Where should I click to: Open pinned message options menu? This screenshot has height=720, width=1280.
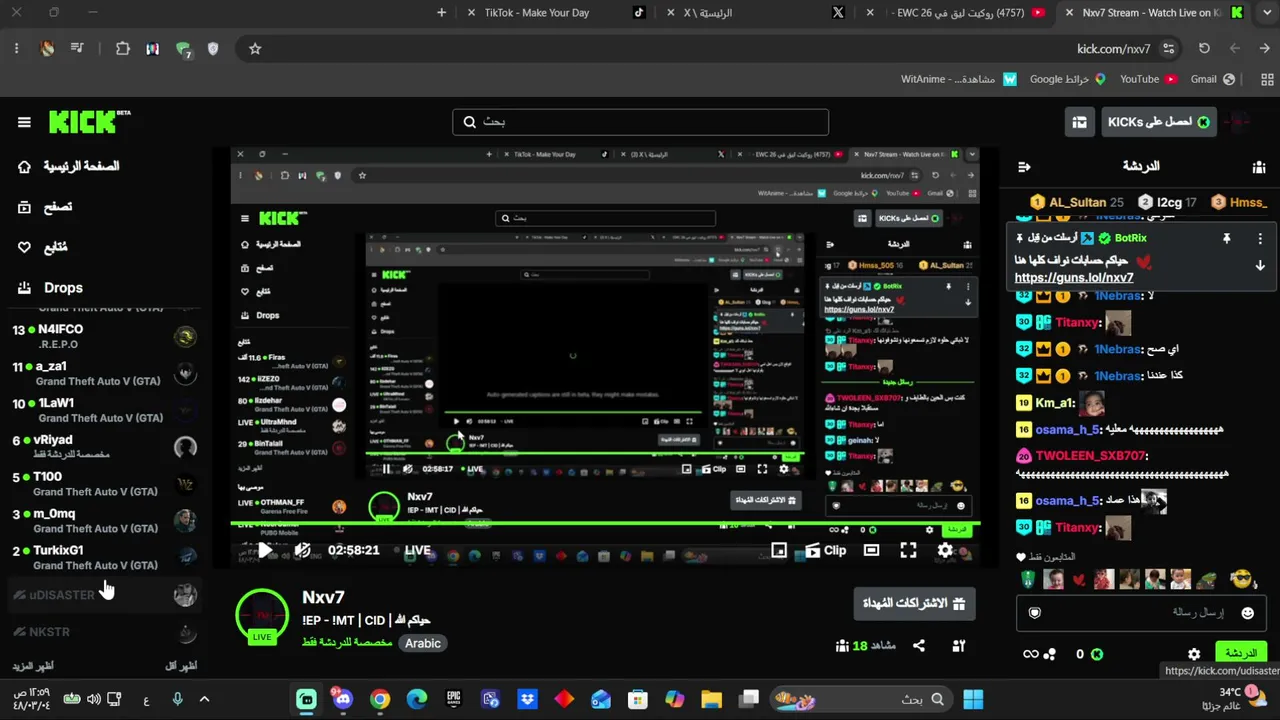click(1260, 239)
